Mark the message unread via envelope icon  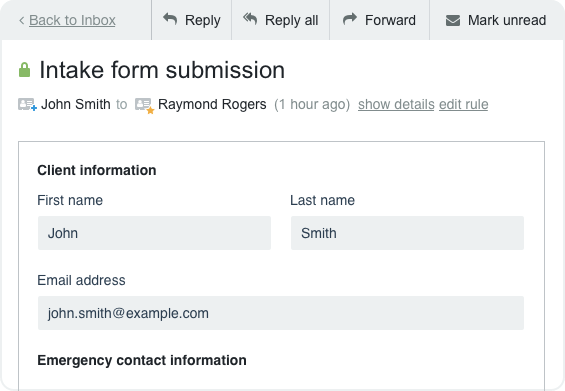click(453, 21)
